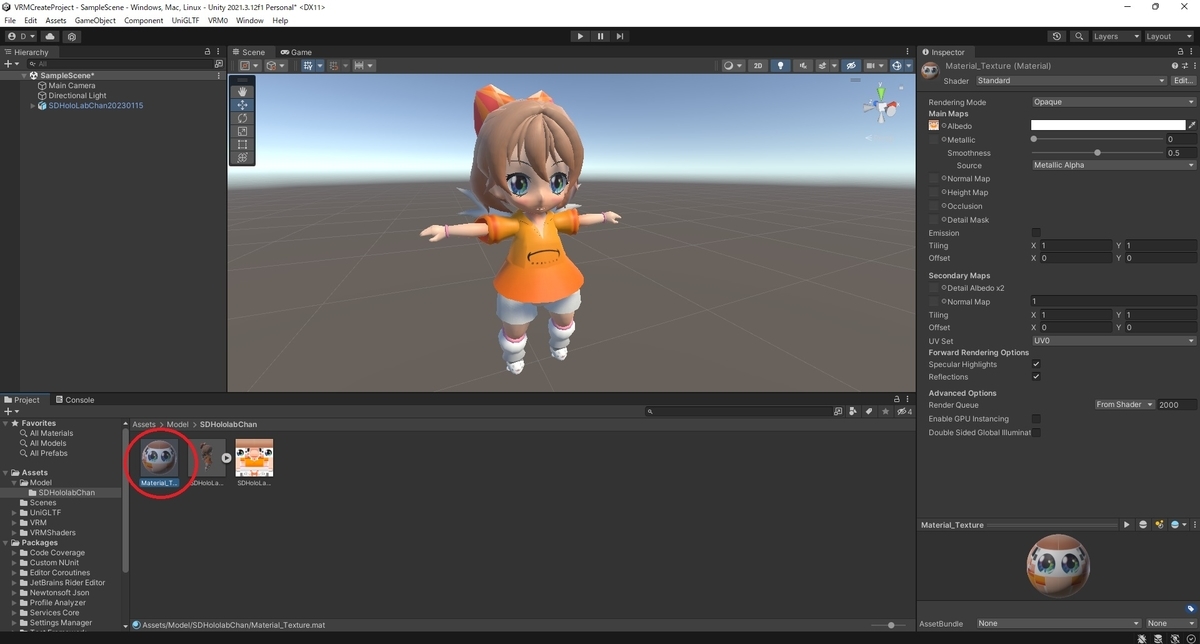Image resolution: width=1200 pixels, height=644 pixels.
Task: Open undo history icon in top toolbar
Action: coord(1057,36)
